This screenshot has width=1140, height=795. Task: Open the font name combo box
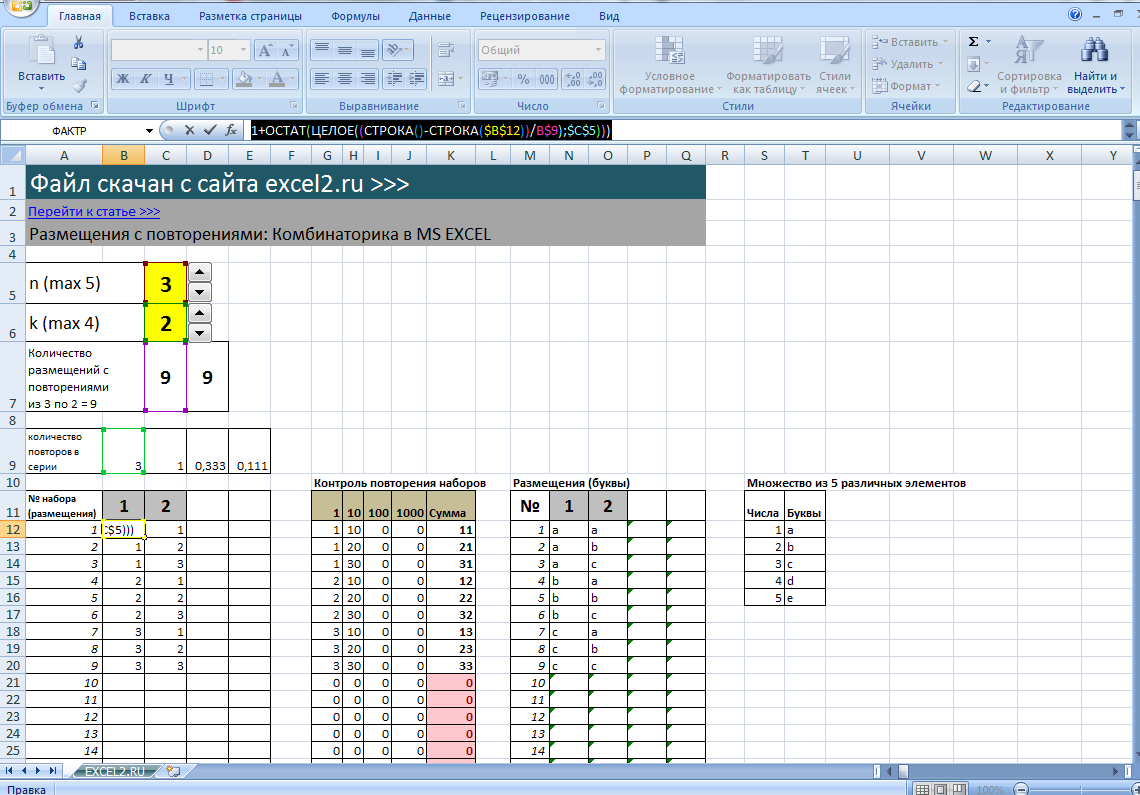[x=158, y=50]
